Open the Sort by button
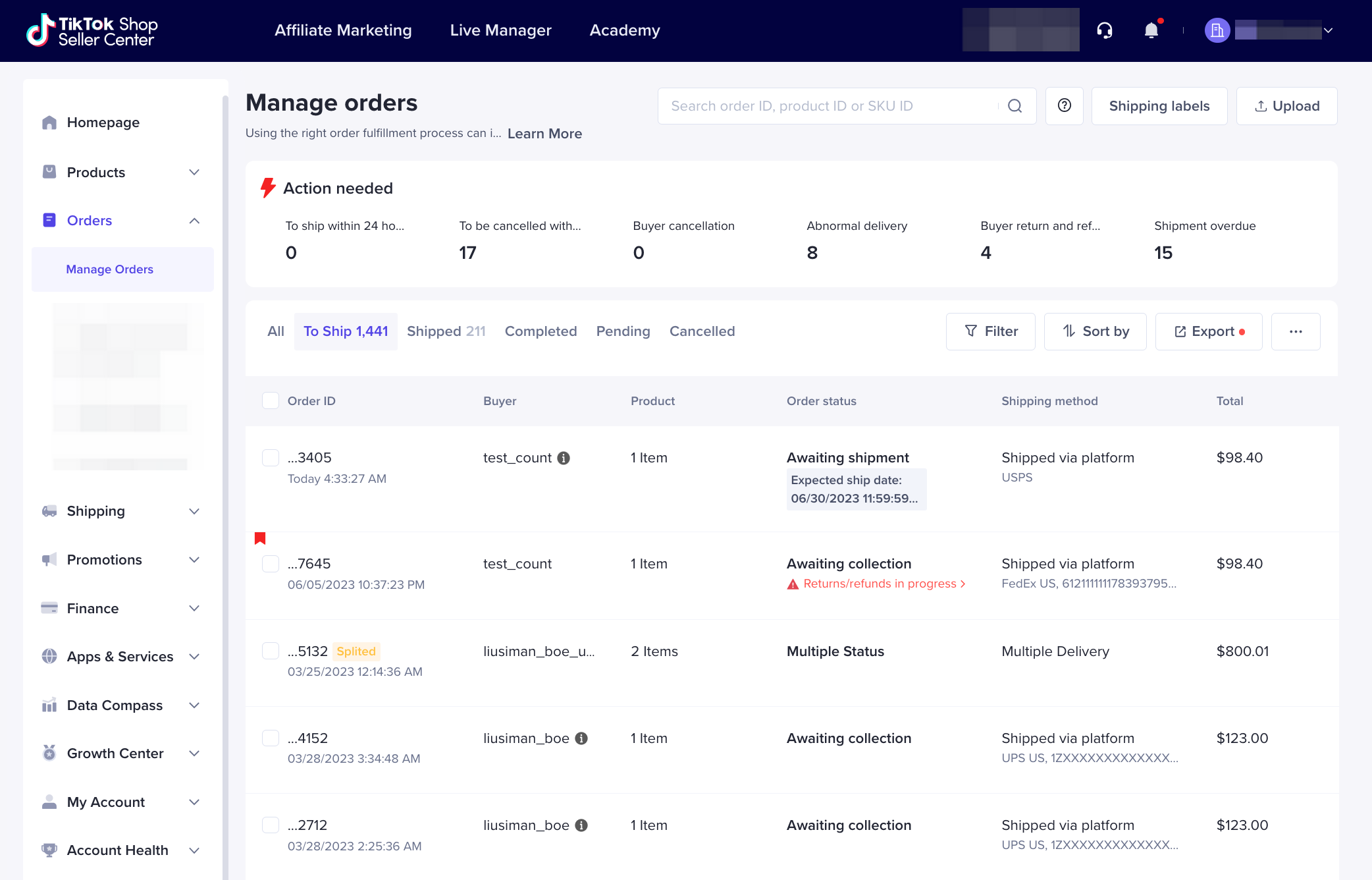1372x880 pixels. pyautogui.click(x=1095, y=331)
